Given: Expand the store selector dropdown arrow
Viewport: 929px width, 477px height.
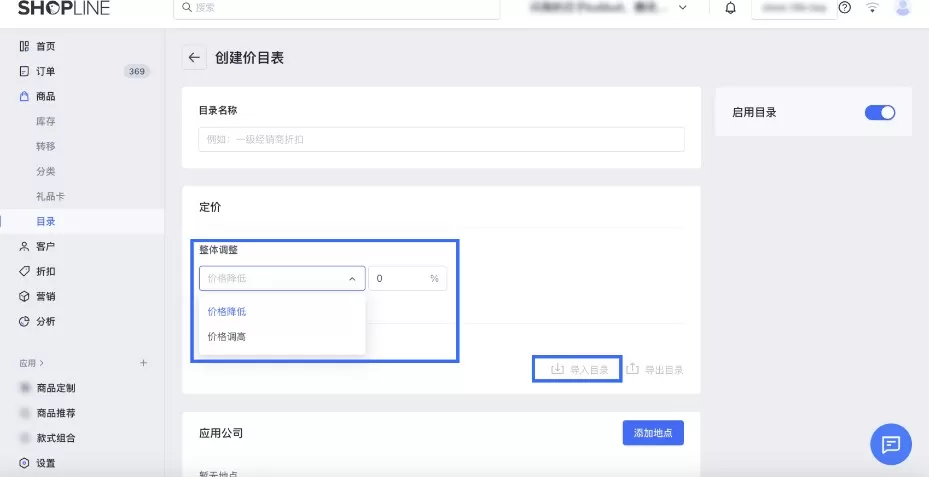Looking at the screenshot, I should coord(683,8).
